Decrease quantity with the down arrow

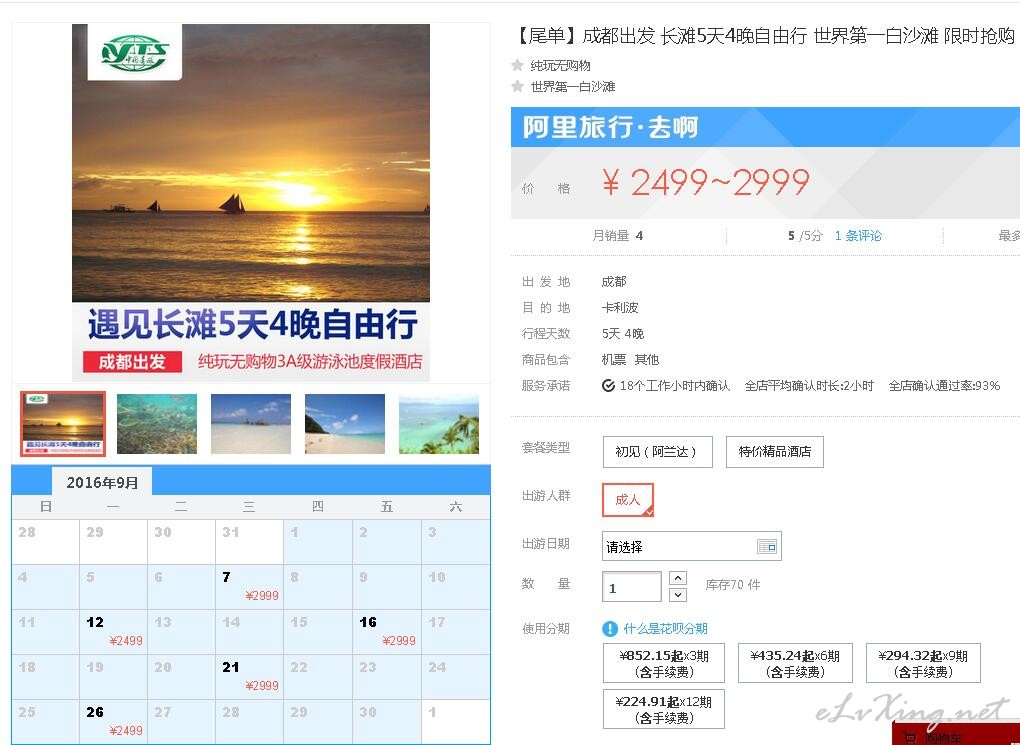(x=678, y=594)
